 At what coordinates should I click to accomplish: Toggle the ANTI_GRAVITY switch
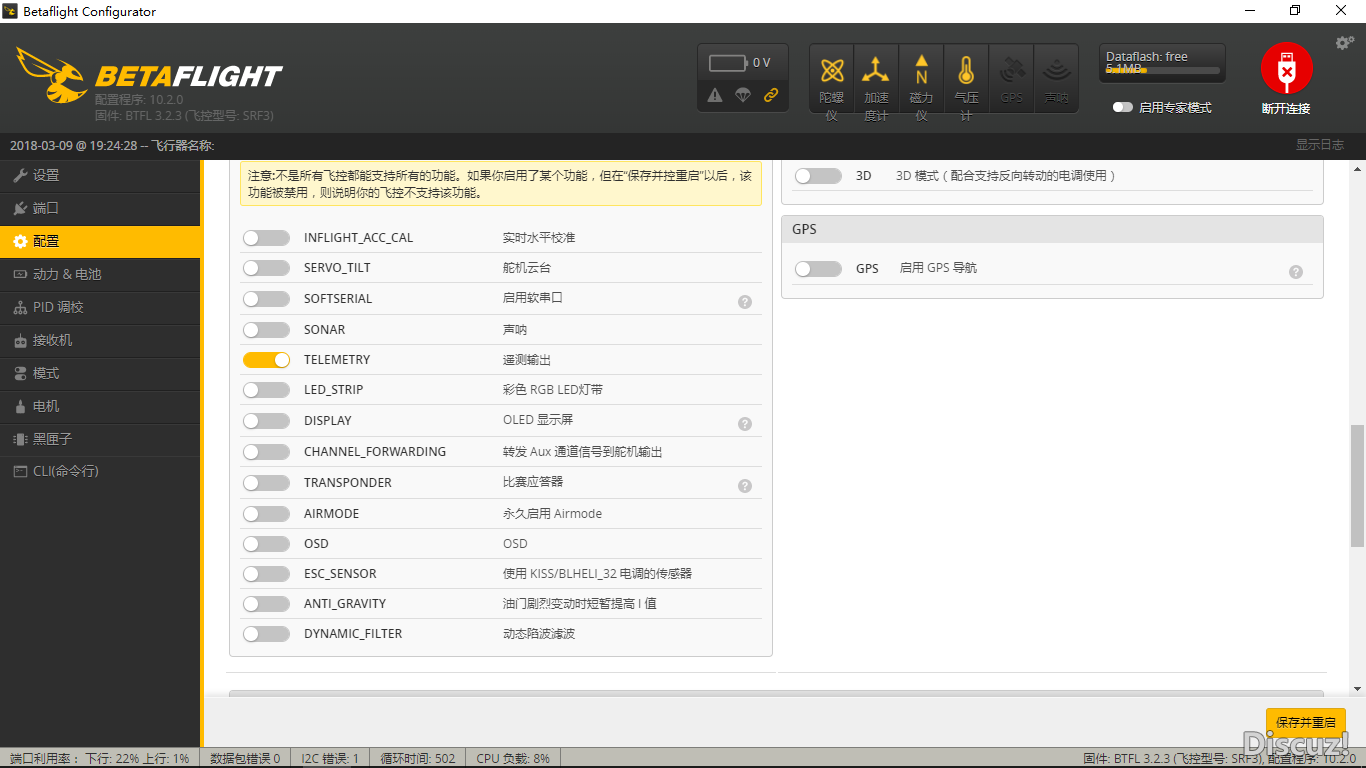[266, 604]
